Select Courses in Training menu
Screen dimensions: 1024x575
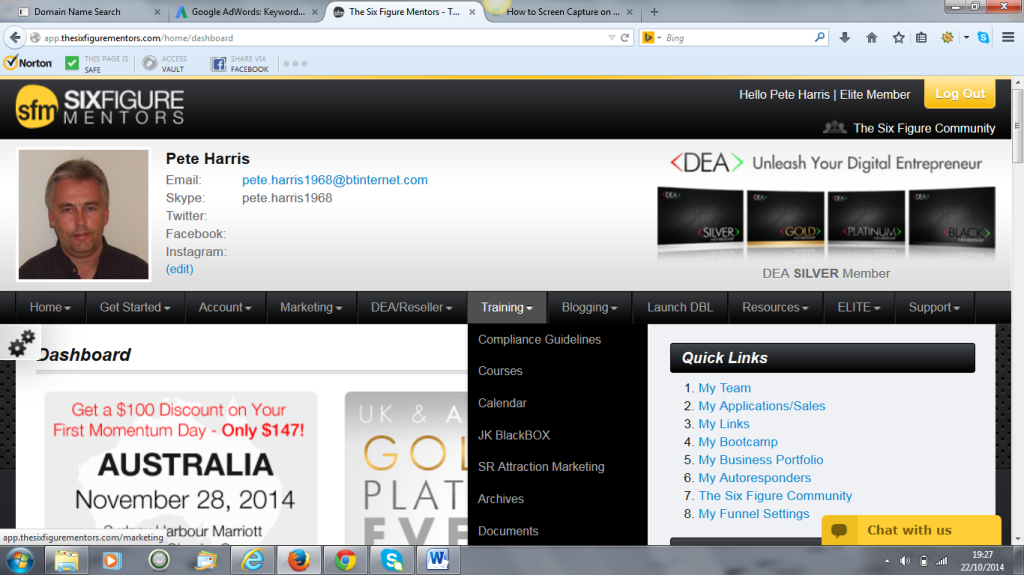[500, 370]
